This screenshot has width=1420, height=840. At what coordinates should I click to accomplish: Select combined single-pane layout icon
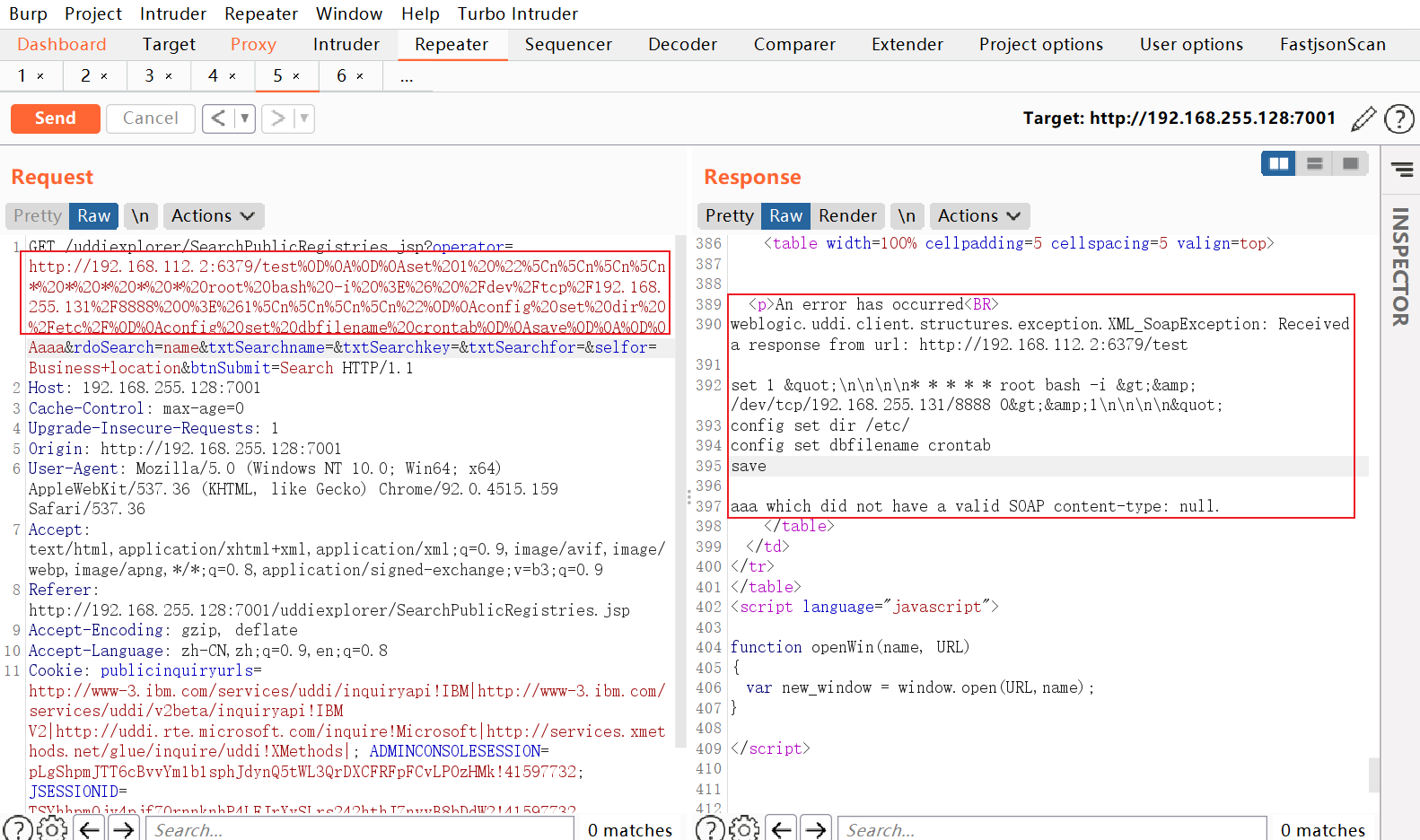pos(1350,163)
